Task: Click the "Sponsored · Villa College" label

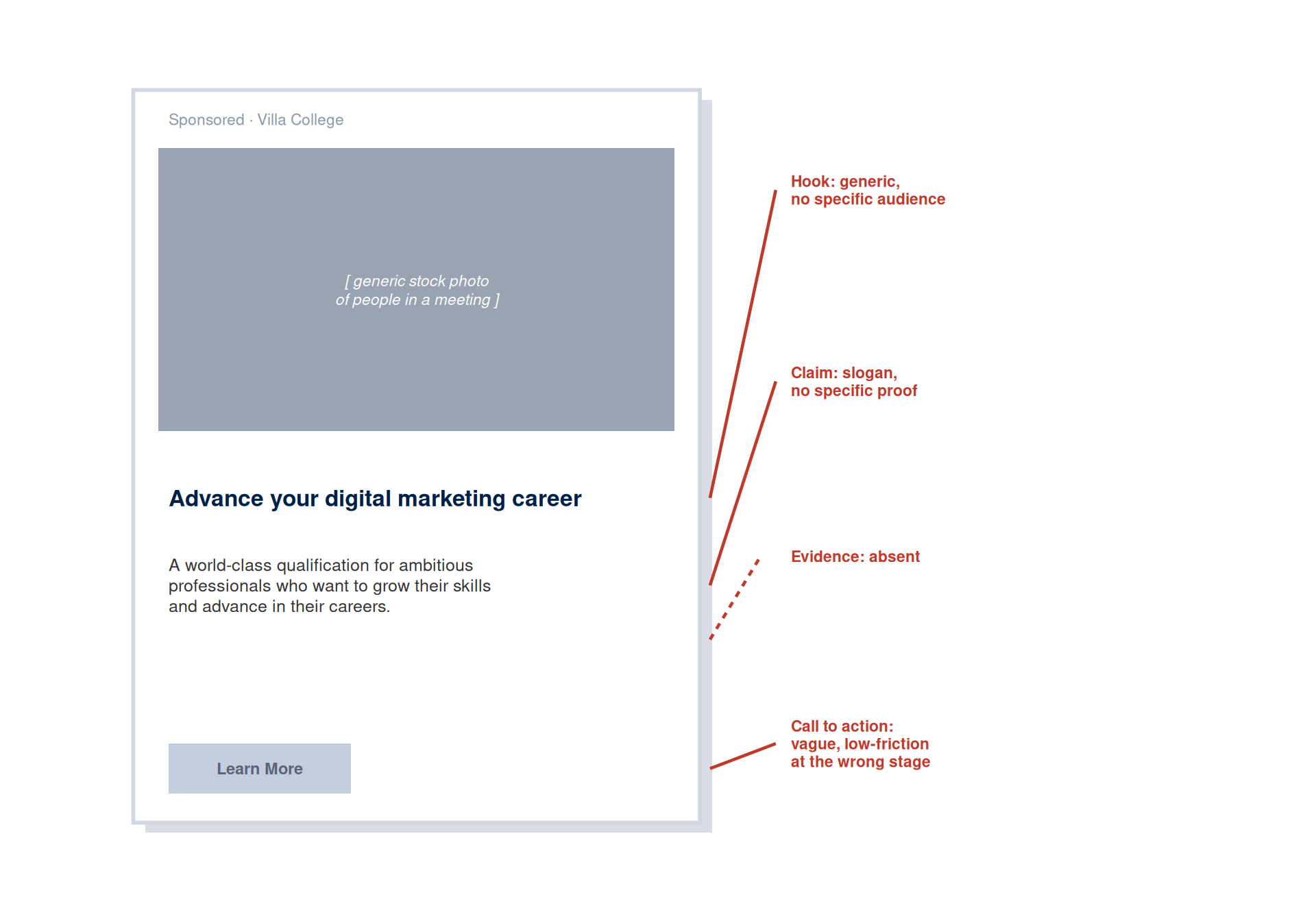Action: [x=256, y=120]
